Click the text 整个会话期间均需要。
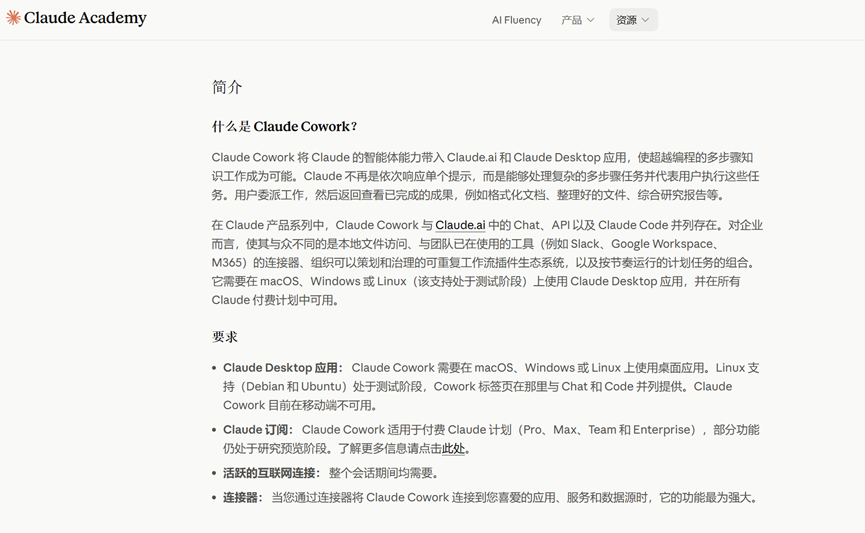Screen dimensions: 865x533 point(385,473)
